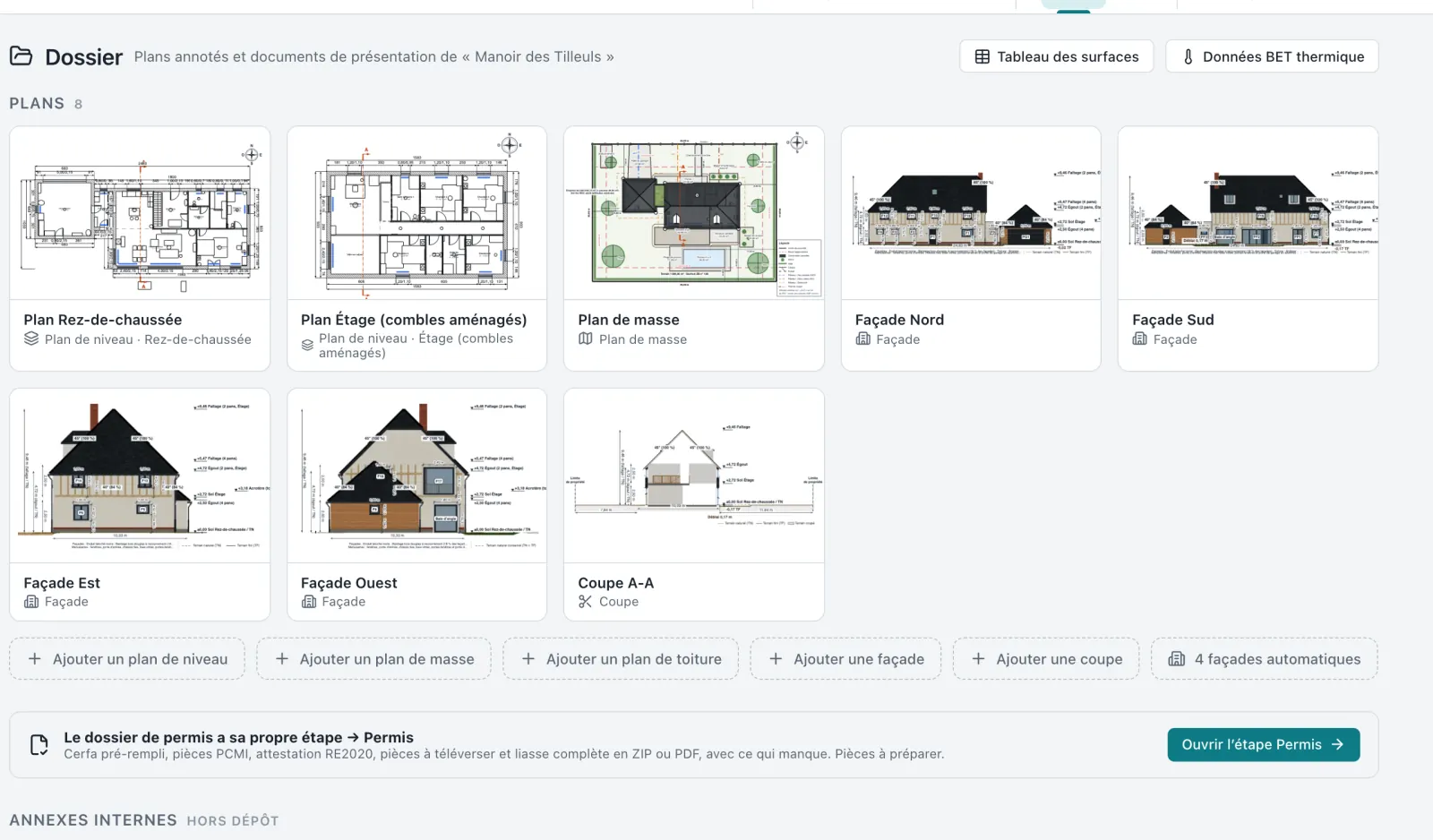Viewport: 1433px width, 840px height.
Task: Click the Dossier folder icon
Action: point(21,56)
